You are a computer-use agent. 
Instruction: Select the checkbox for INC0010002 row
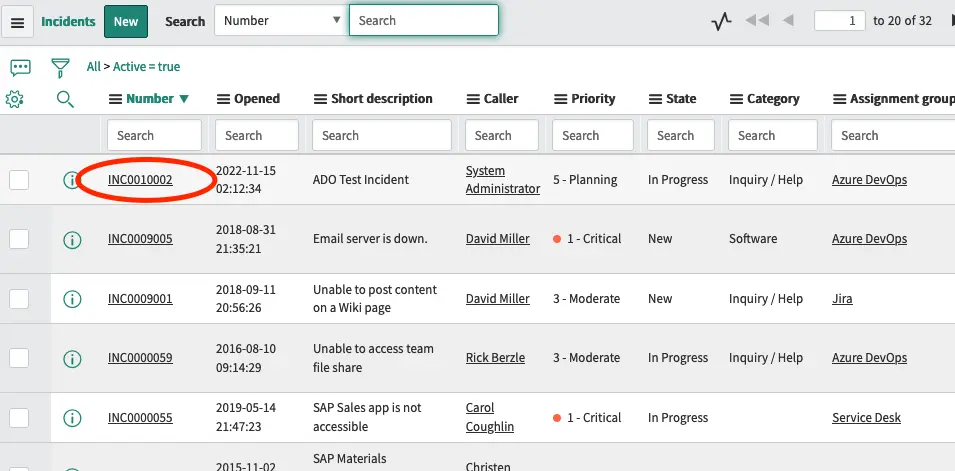click(x=19, y=180)
